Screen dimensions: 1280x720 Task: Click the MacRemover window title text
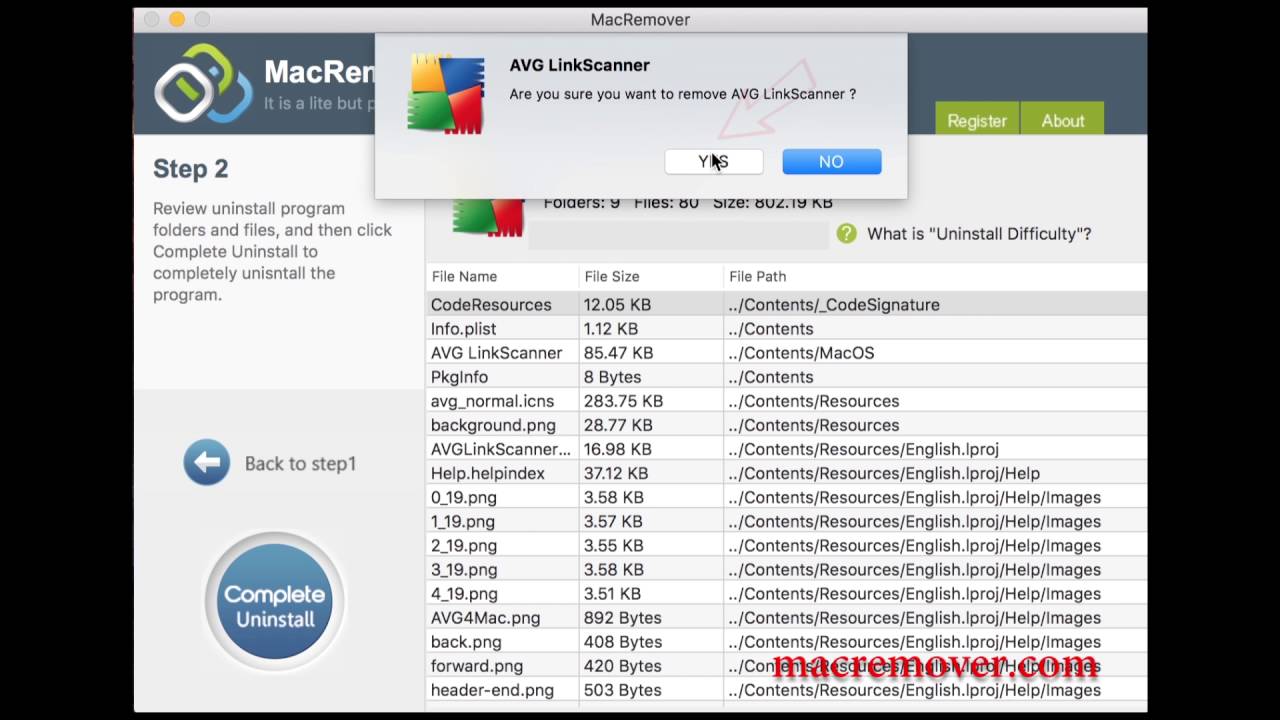coord(640,20)
